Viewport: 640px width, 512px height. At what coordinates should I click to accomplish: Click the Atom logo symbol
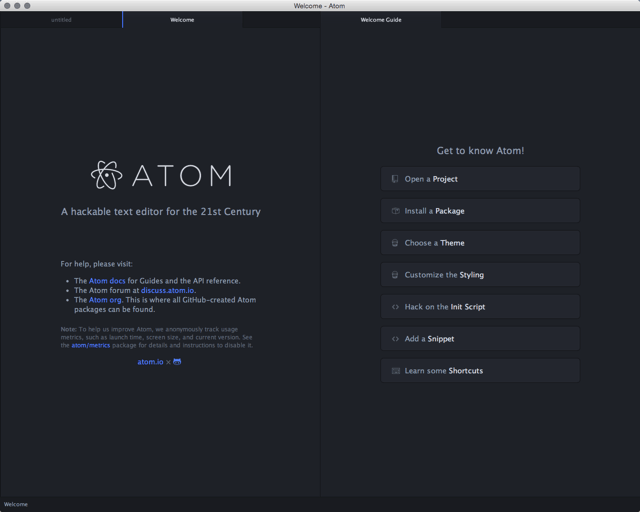pyautogui.click(x=107, y=175)
